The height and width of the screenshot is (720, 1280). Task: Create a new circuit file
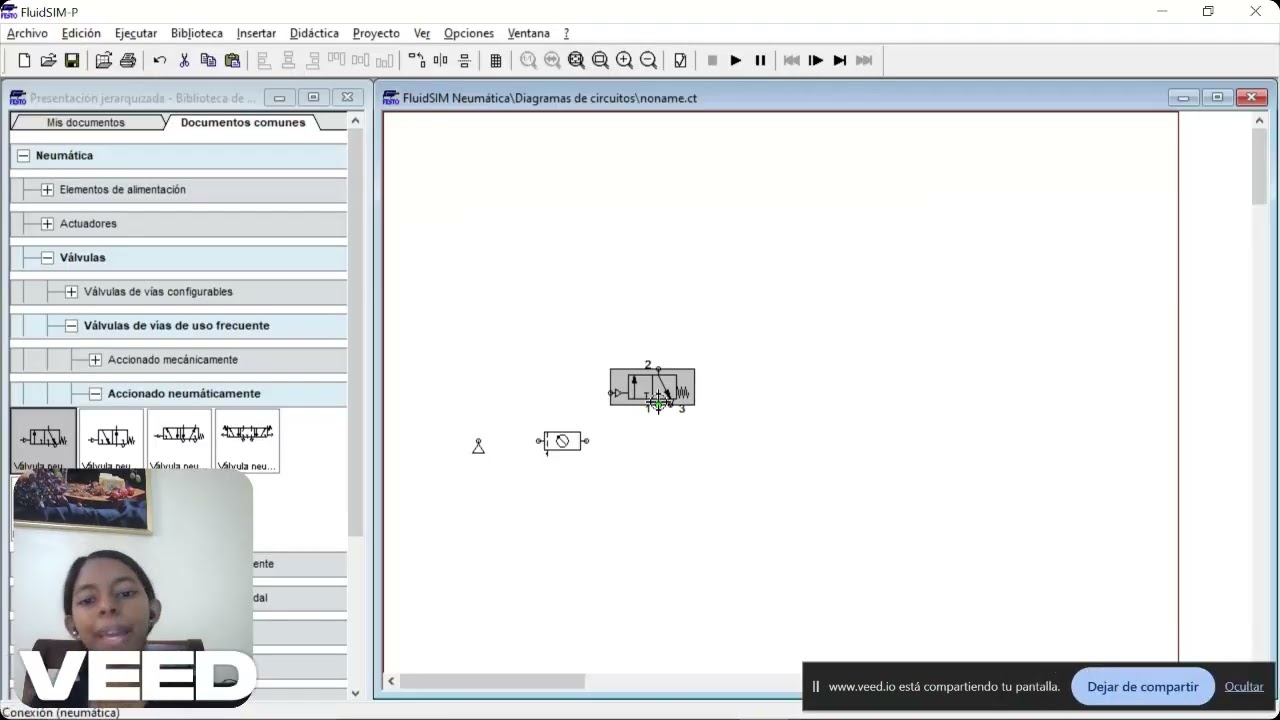click(x=24, y=60)
